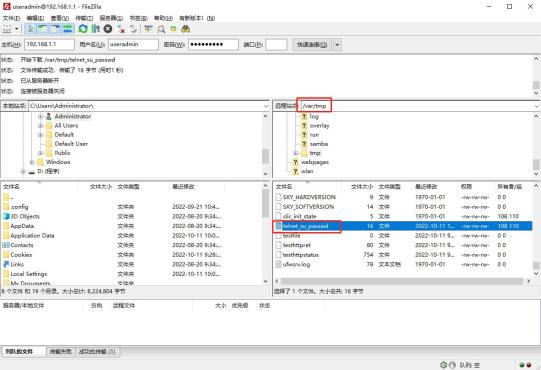
Task: Cancel the current operation
Action: (108, 29)
